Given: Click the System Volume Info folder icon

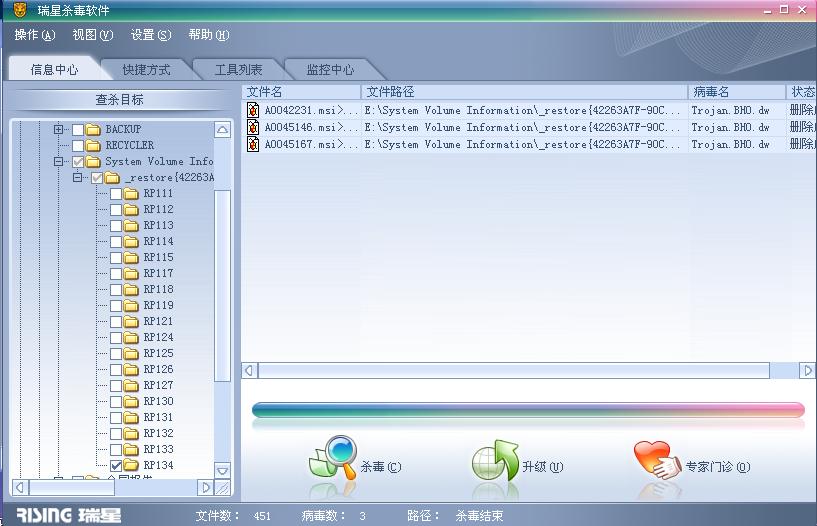Looking at the screenshot, I should (x=93, y=161).
